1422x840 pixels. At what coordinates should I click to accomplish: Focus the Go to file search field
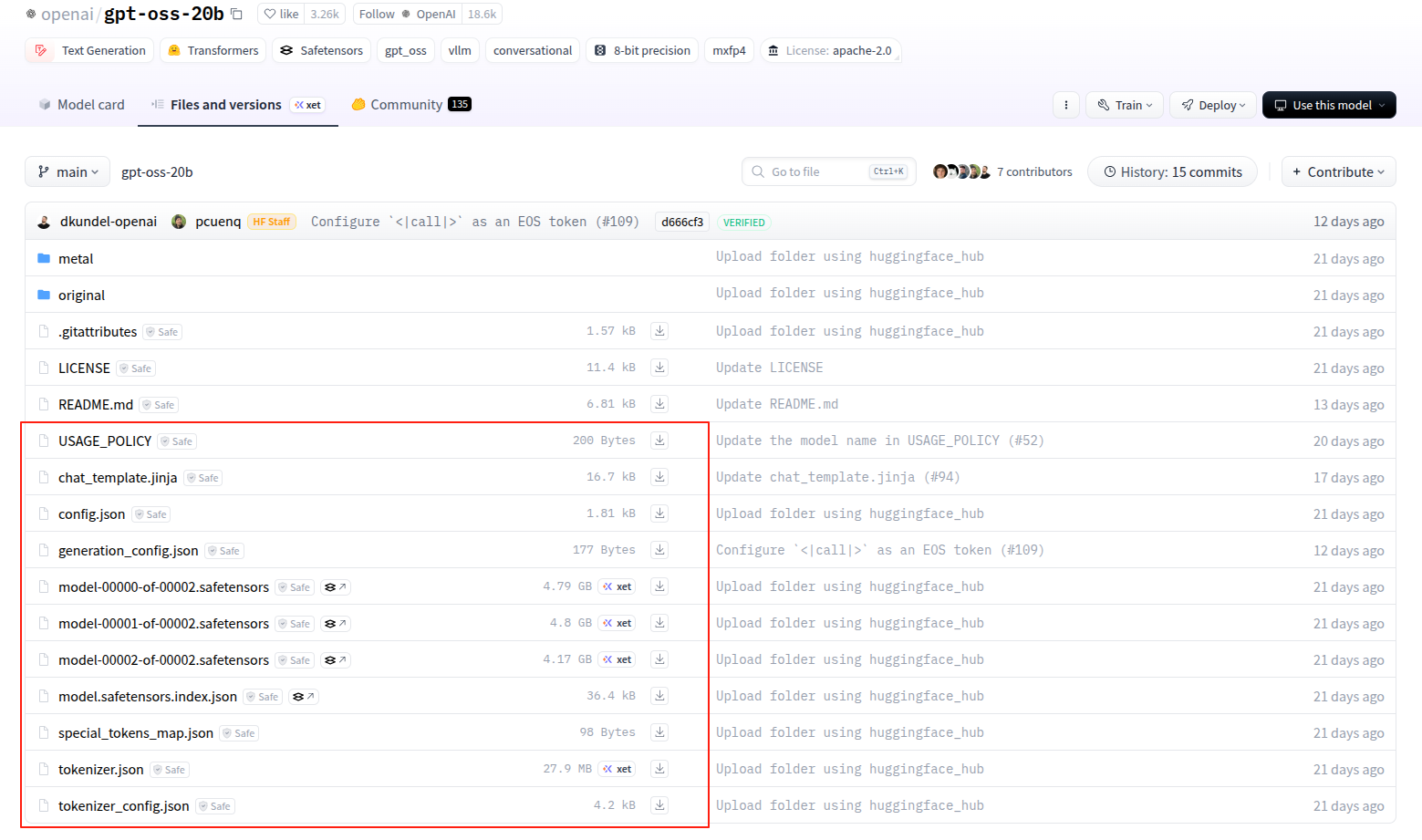tap(830, 171)
